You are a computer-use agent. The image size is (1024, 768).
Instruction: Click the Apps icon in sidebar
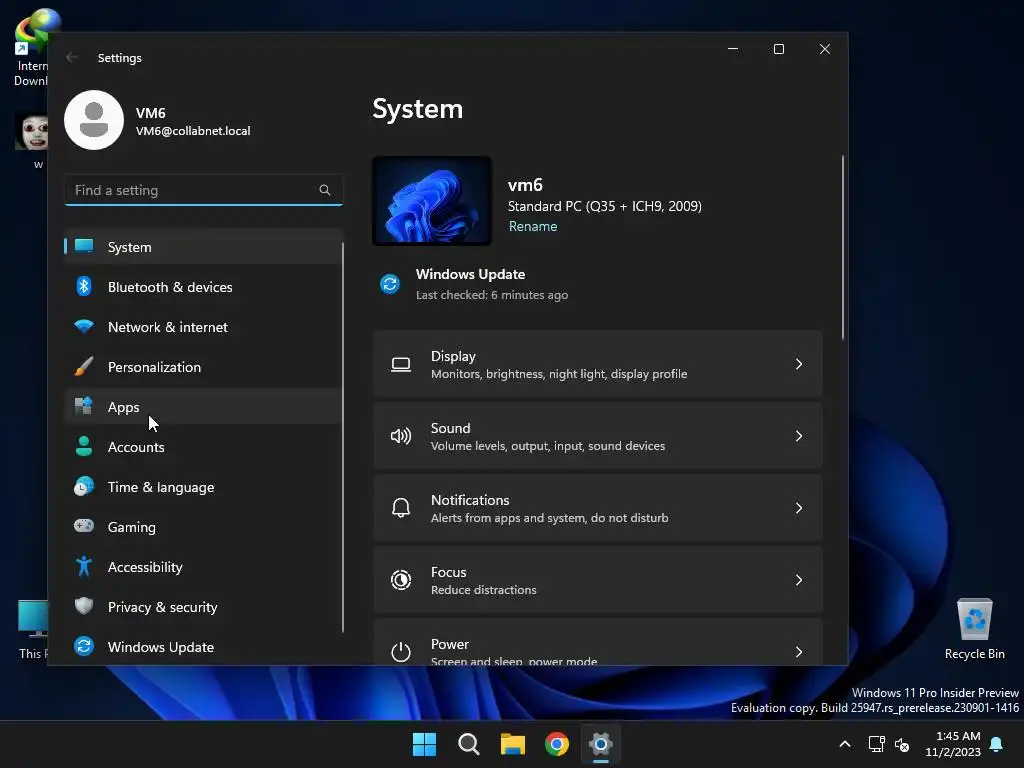tap(84, 406)
